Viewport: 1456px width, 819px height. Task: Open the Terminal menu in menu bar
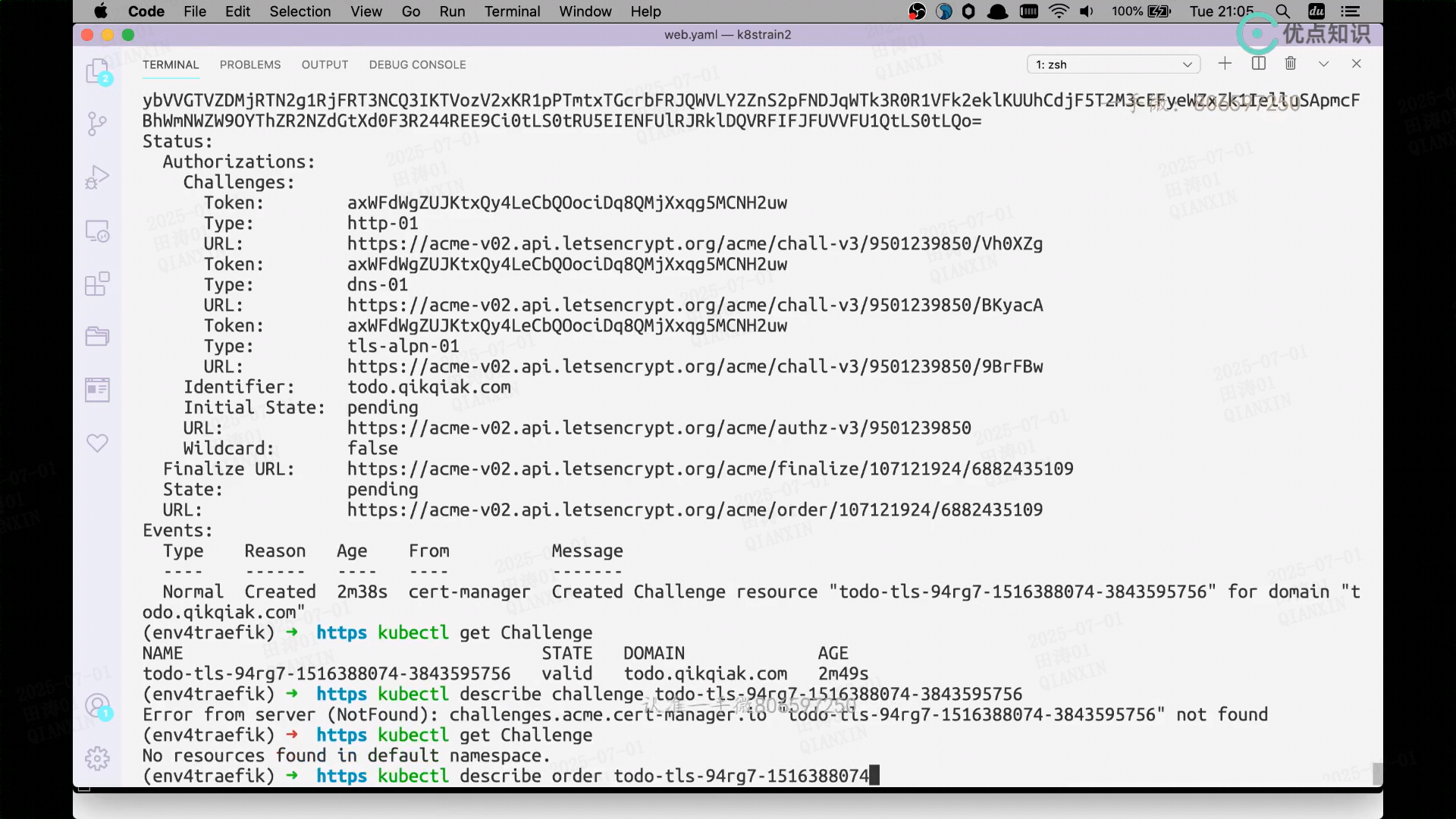[x=512, y=11]
